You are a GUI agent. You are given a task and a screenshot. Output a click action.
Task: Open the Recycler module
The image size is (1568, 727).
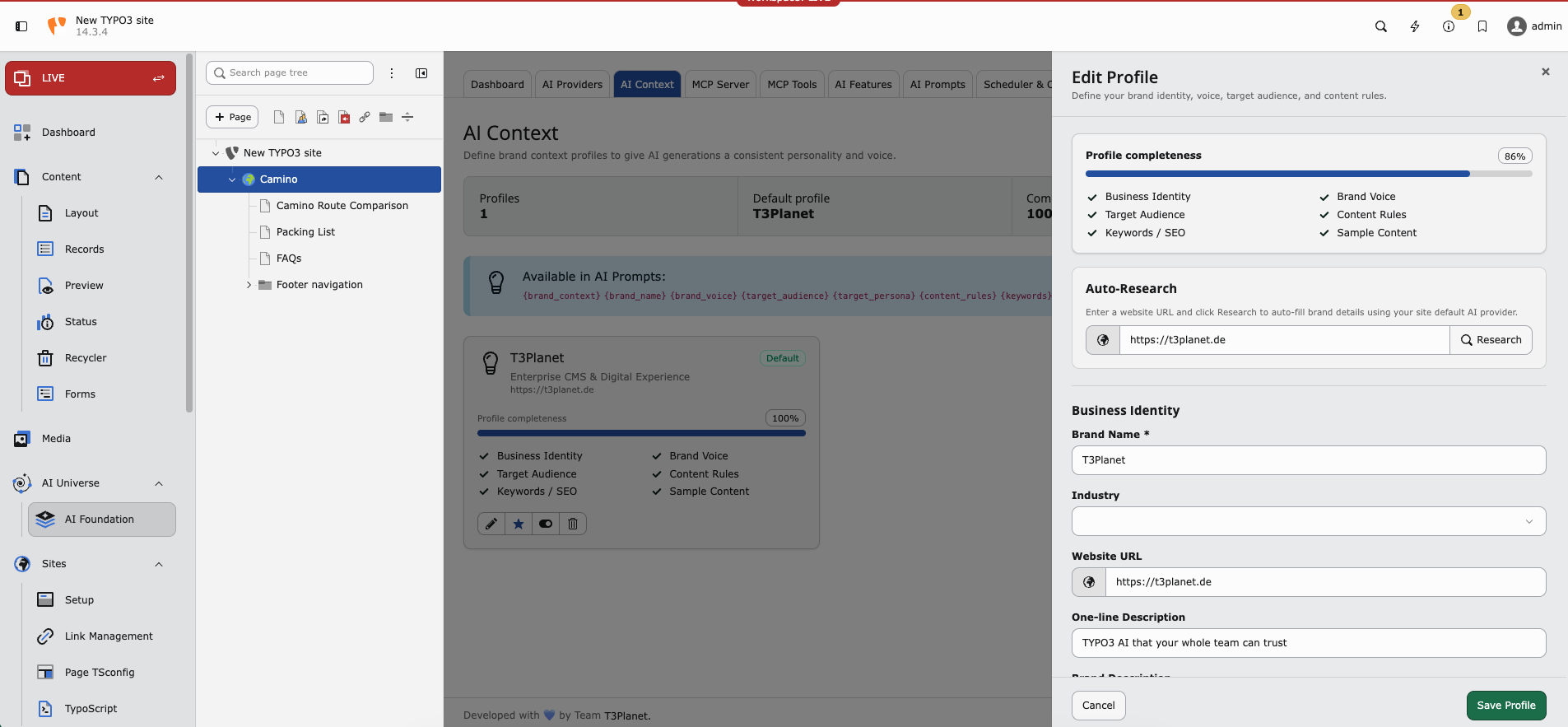(x=102, y=358)
